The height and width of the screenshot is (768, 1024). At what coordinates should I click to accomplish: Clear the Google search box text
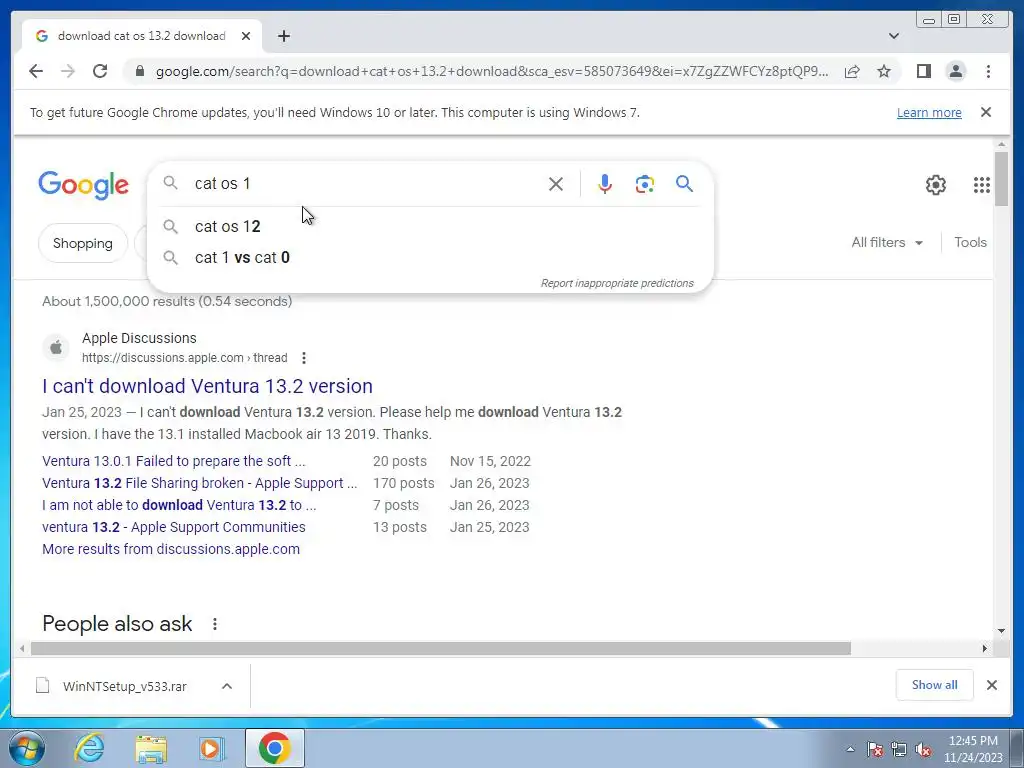pos(556,184)
